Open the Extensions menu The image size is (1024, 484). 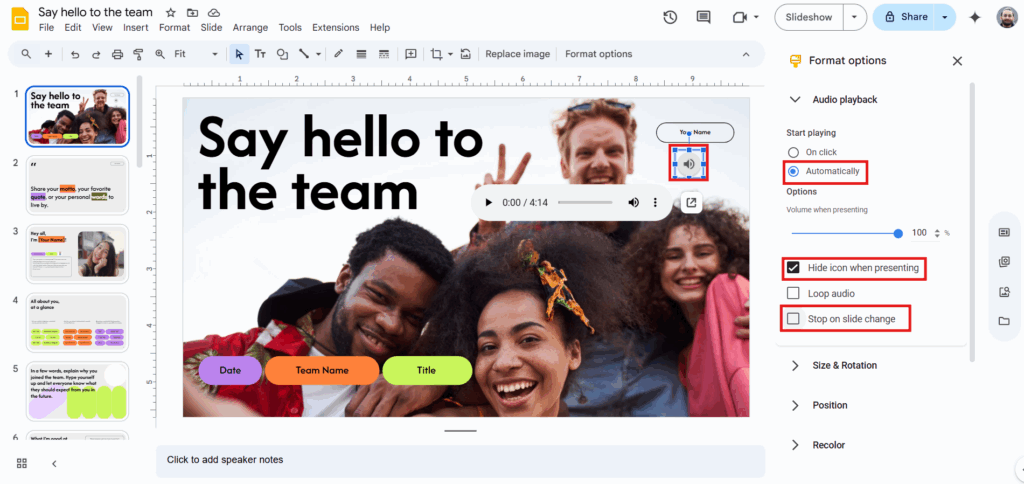tap(335, 28)
